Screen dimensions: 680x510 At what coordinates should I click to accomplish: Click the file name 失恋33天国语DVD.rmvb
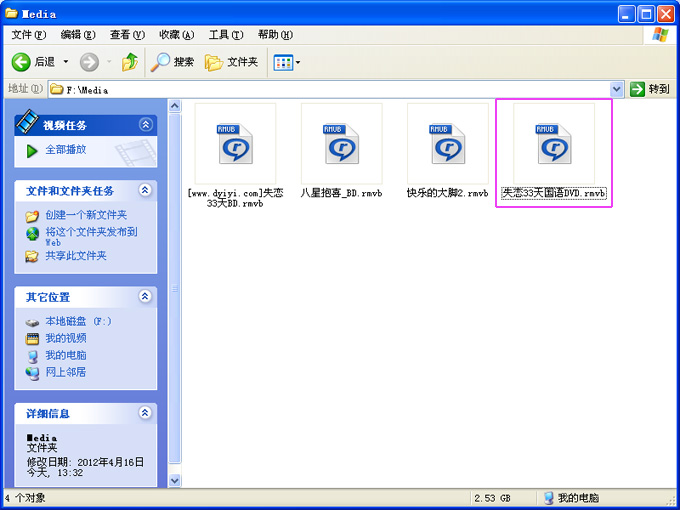[x=554, y=193]
